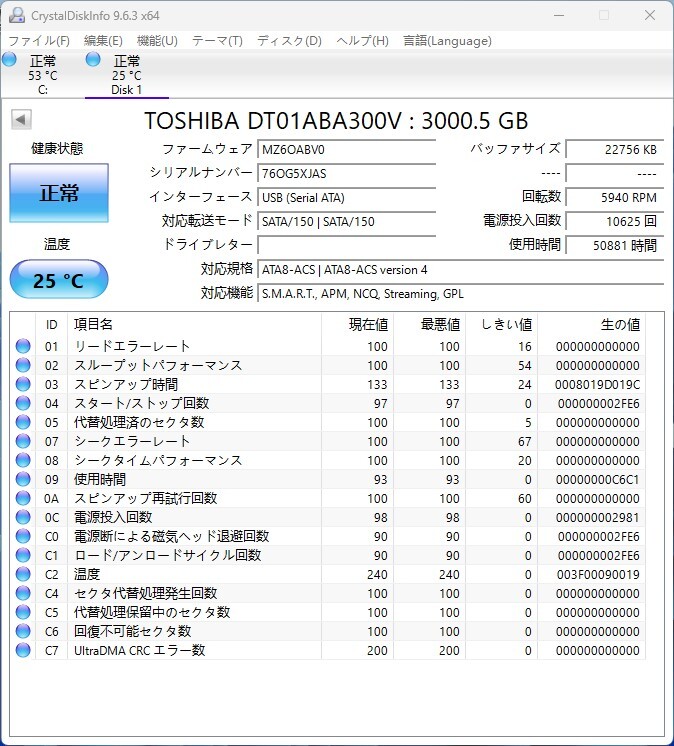Click the power on hours value 50881 時間
This screenshot has height=746, width=674.
coord(615,245)
